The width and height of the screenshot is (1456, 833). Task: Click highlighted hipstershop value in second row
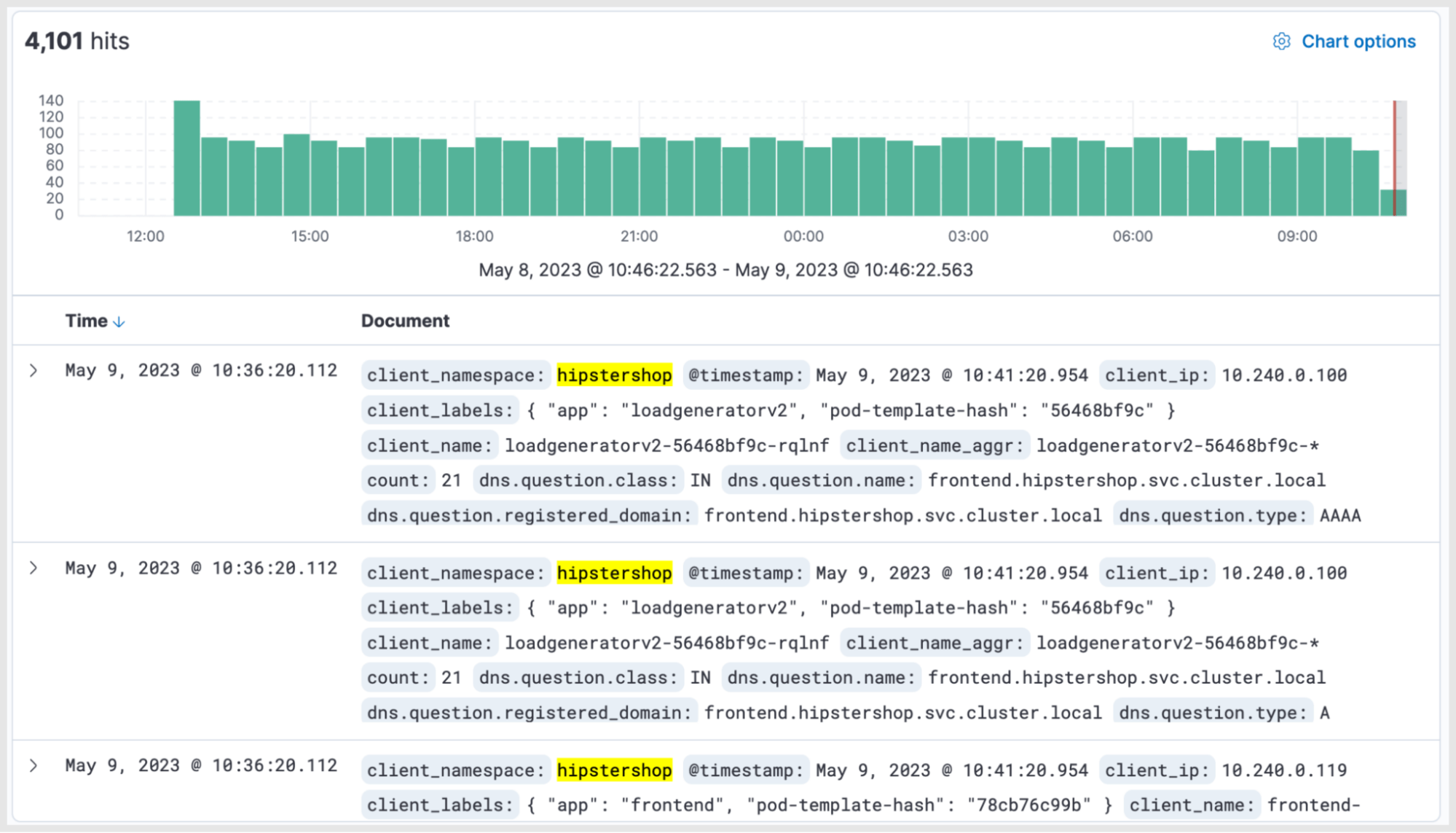tap(614, 573)
